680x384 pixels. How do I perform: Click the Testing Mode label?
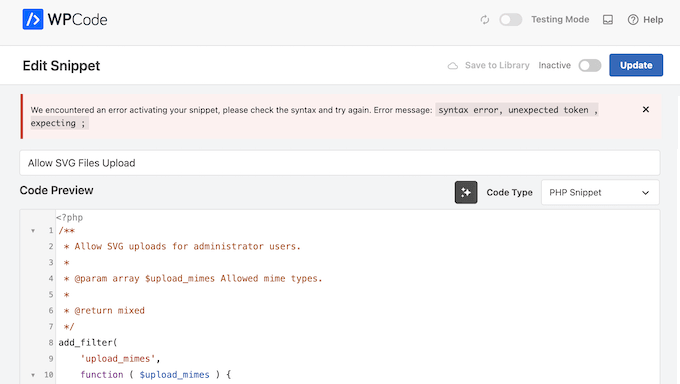pos(560,20)
